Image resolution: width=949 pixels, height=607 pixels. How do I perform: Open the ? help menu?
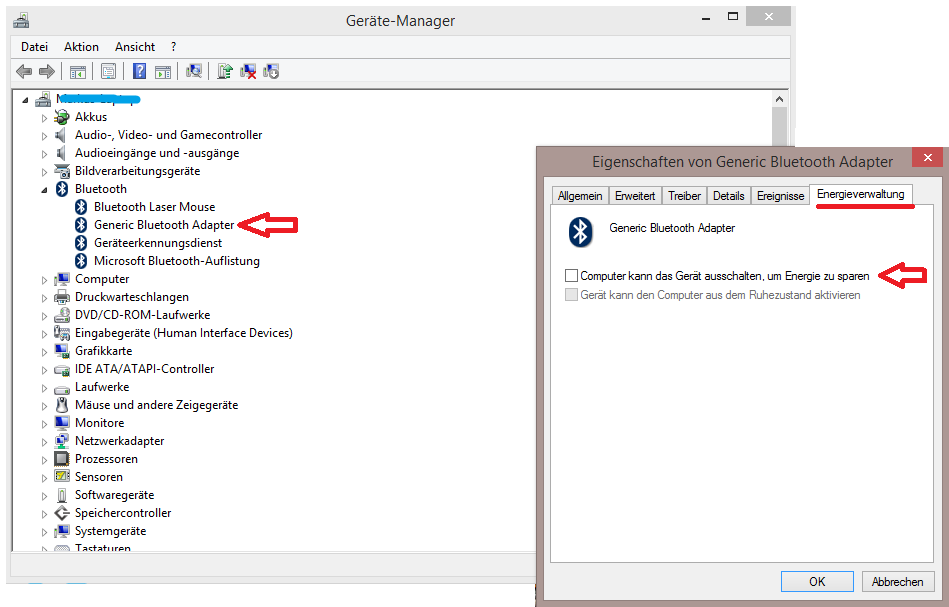pyautogui.click(x=174, y=47)
